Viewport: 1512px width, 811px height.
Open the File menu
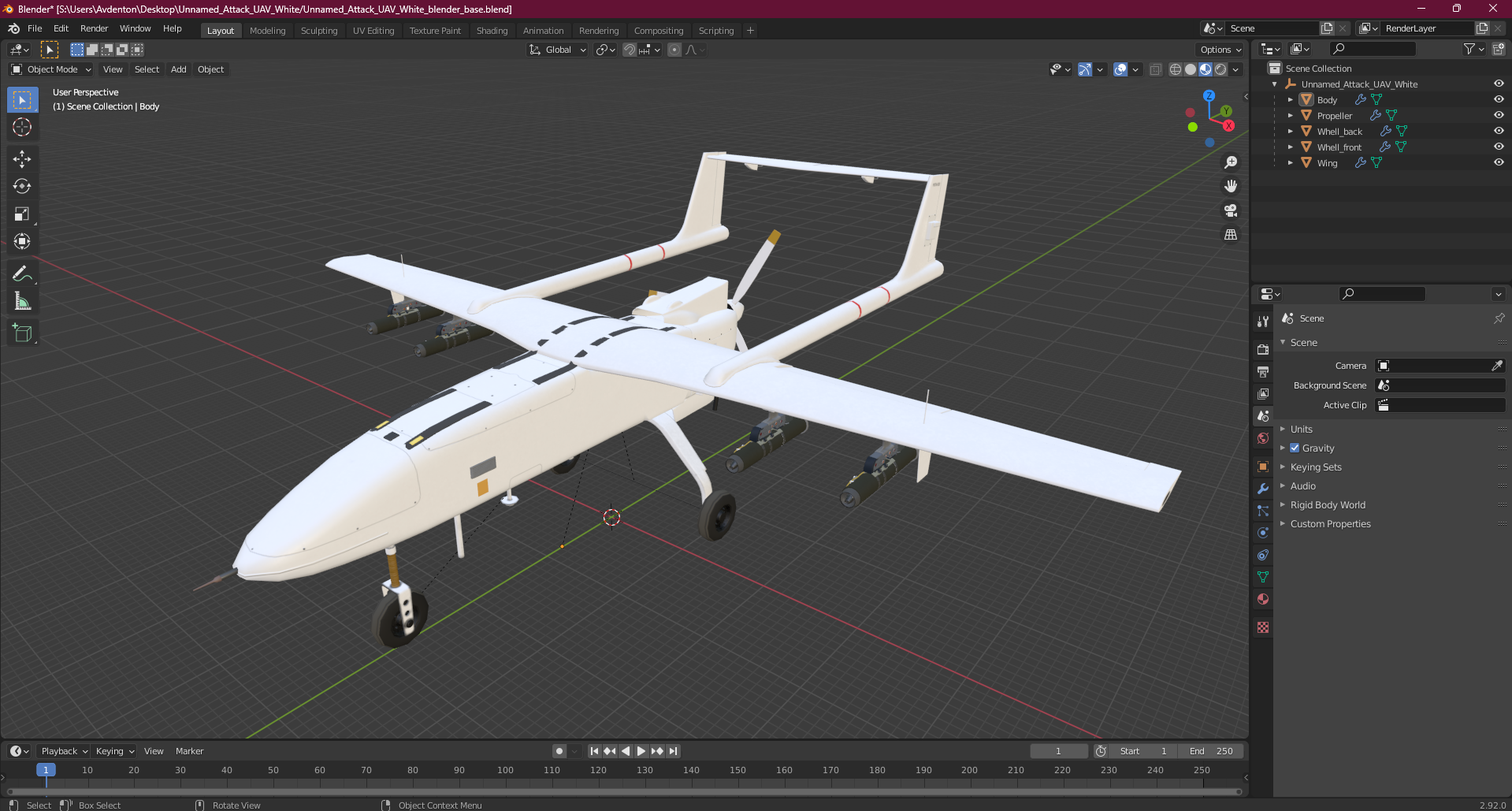click(x=35, y=28)
